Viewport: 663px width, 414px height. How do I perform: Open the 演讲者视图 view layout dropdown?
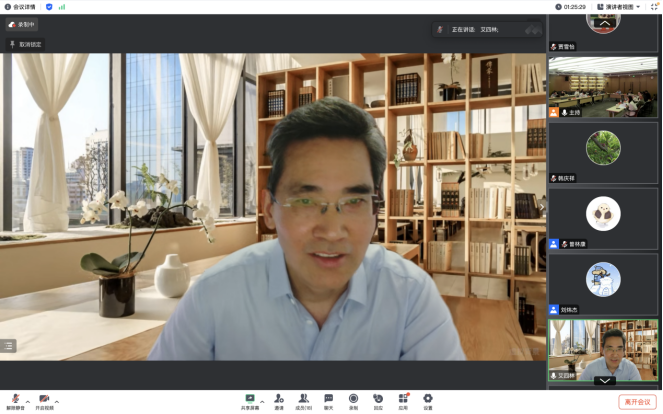point(619,7)
